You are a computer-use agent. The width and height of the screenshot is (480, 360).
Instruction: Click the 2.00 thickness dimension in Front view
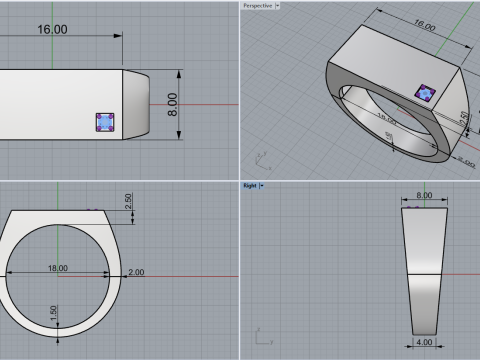click(136, 272)
